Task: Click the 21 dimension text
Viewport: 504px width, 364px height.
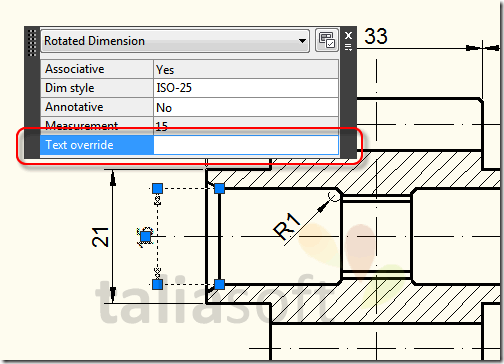Action: click(x=100, y=237)
